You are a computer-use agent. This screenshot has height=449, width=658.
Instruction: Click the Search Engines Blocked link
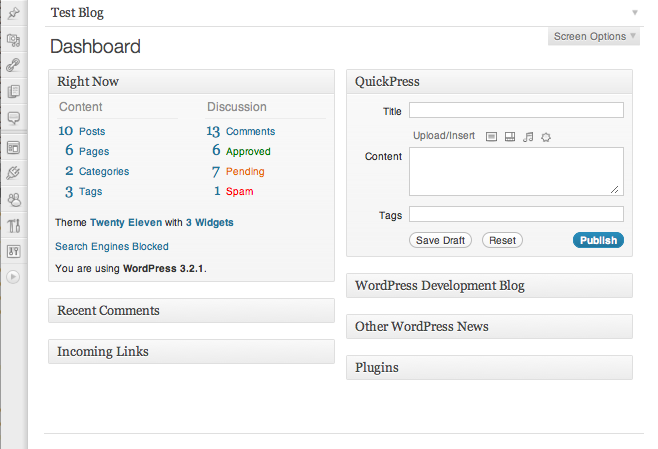point(112,246)
